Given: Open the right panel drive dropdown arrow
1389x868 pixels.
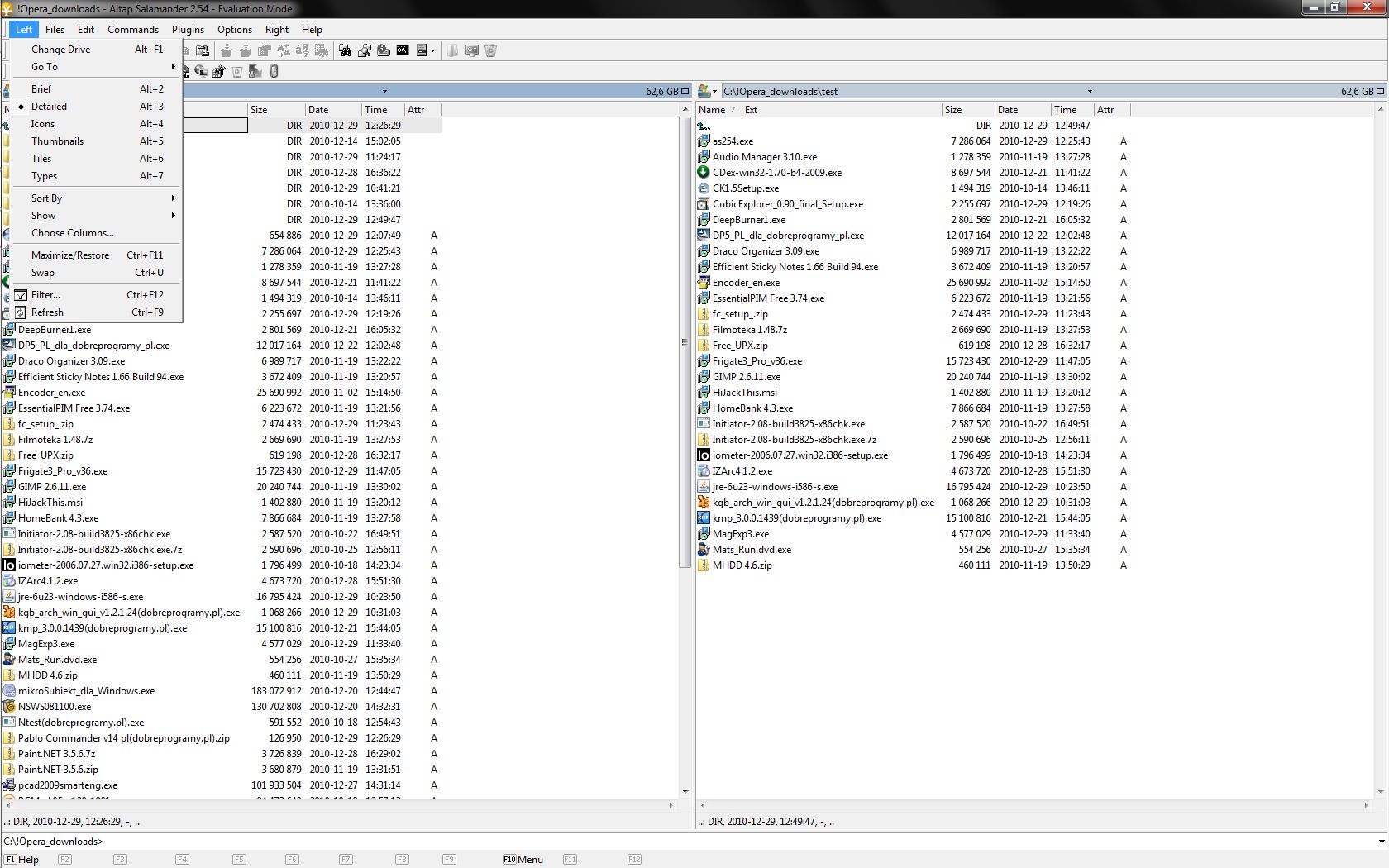Looking at the screenshot, I should 715,91.
